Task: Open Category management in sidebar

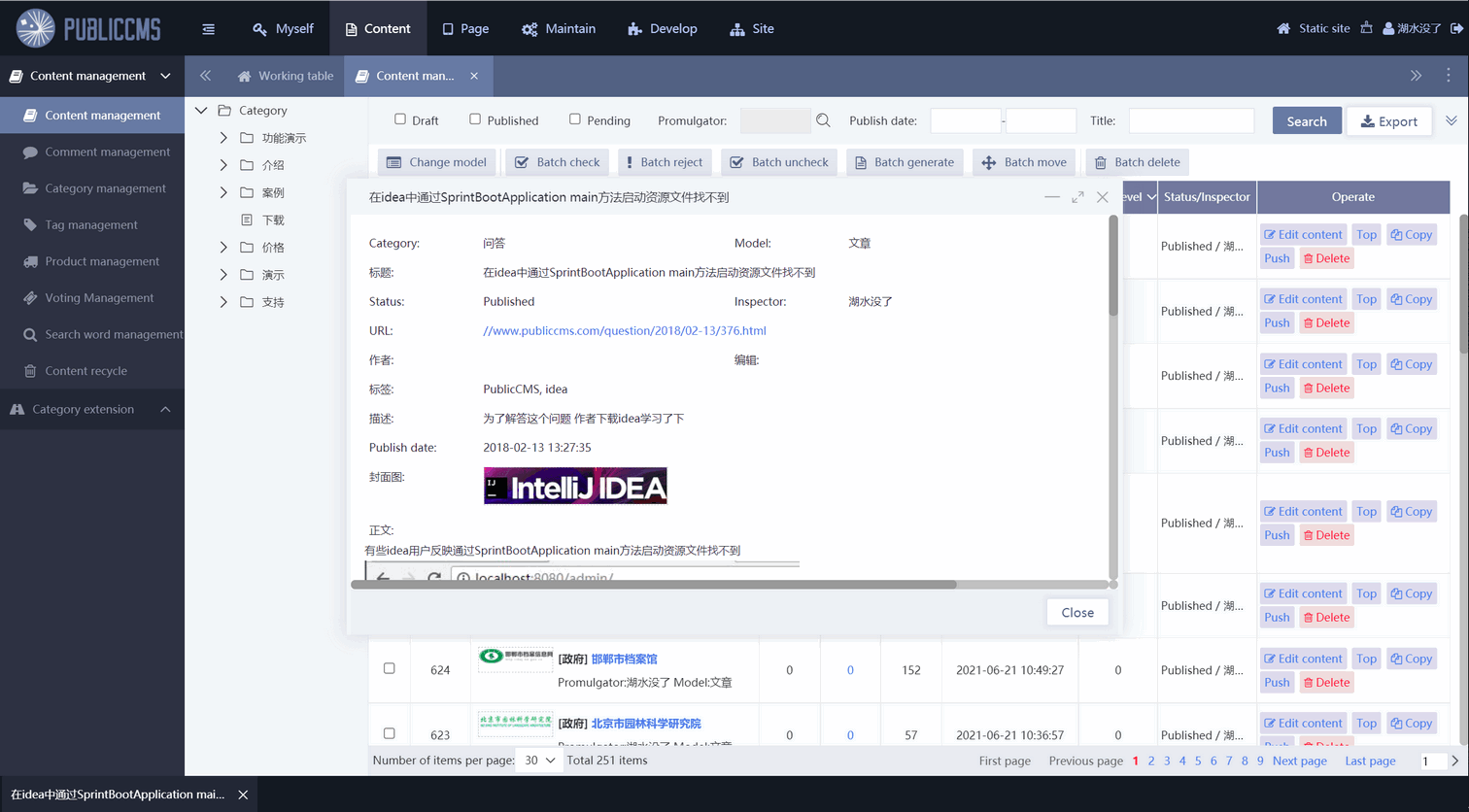Action: point(92,188)
